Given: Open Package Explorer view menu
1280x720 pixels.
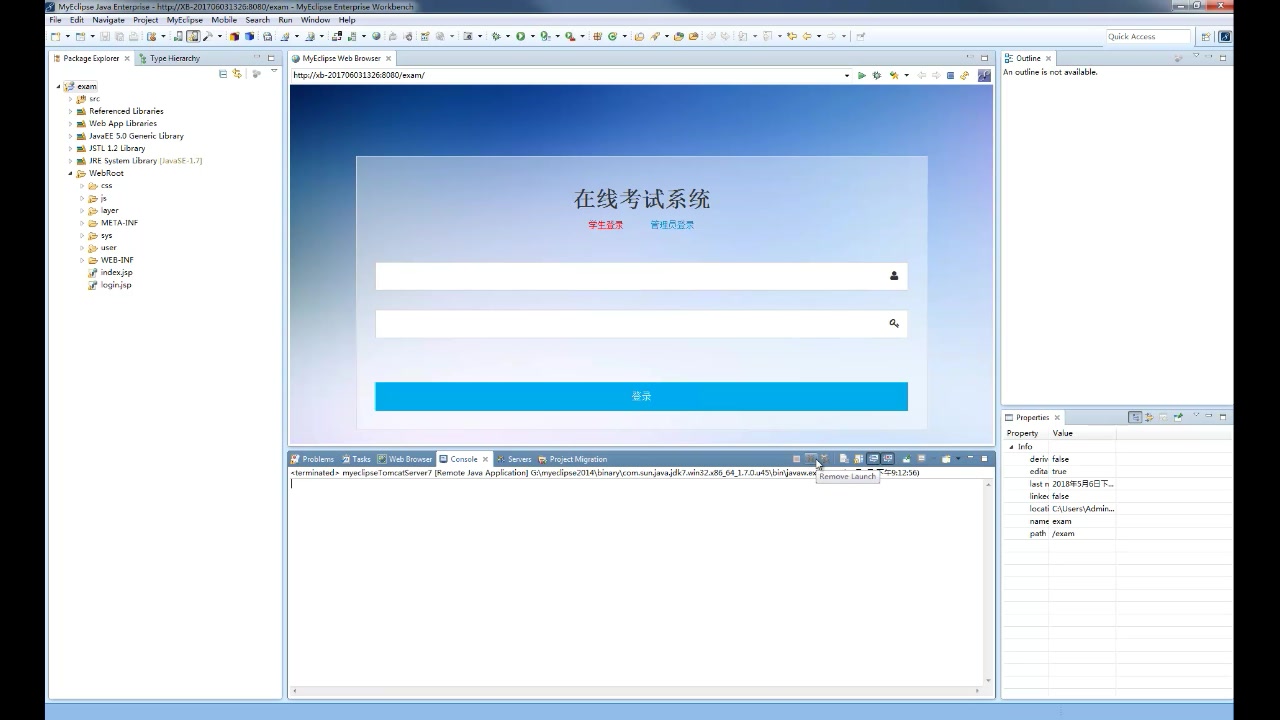Looking at the screenshot, I should pyautogui.click(x=273, y=71).
